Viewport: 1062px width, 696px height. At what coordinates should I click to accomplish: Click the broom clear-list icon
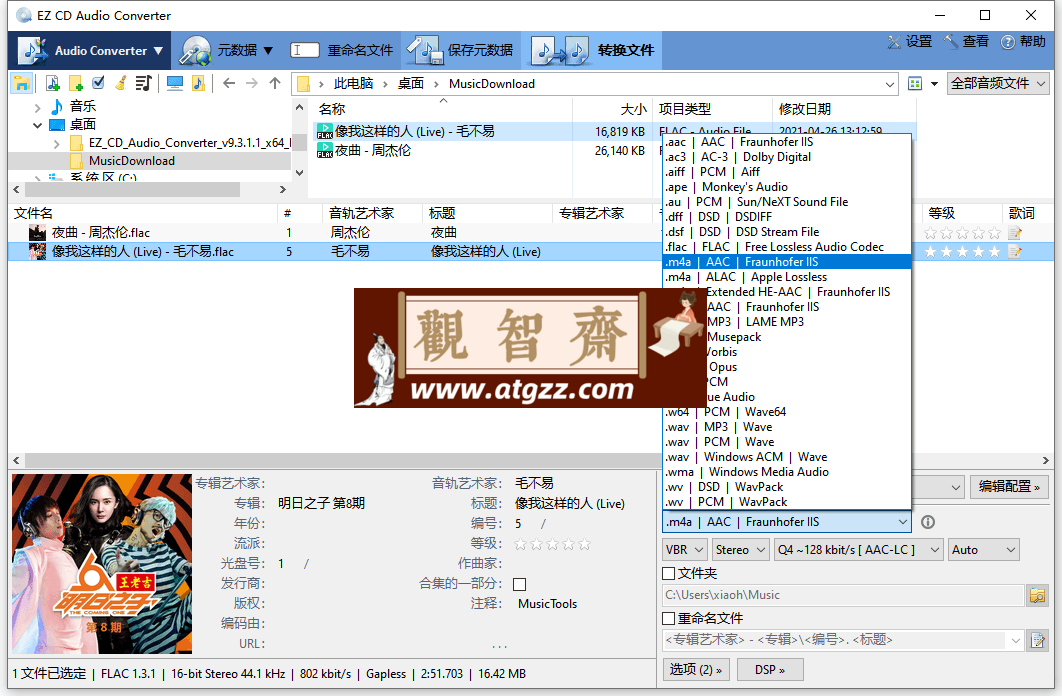pyautogui.click(x=121, y=83)
